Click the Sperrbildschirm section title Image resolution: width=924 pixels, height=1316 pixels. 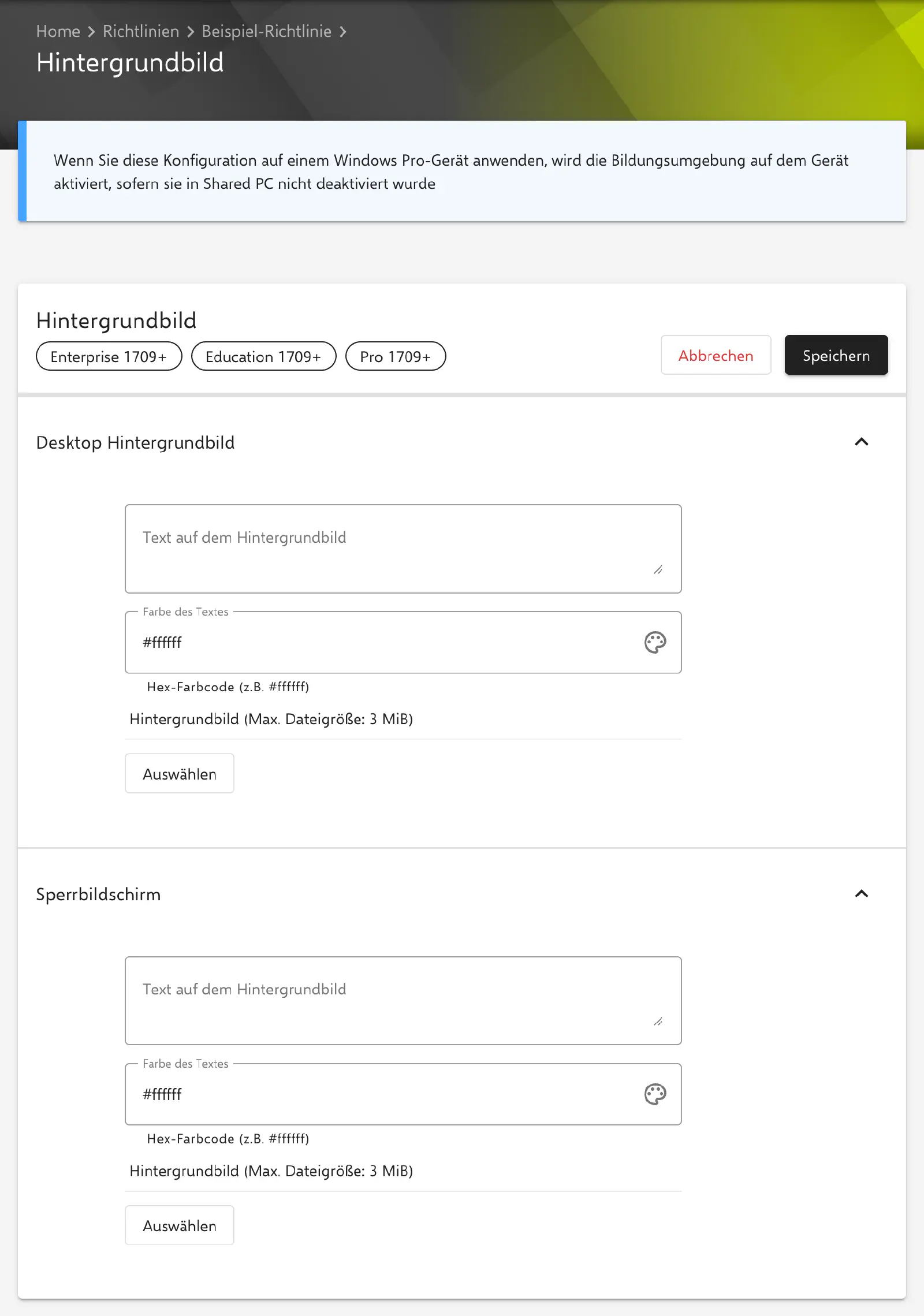pyautogui.click(x=98, y=894)
